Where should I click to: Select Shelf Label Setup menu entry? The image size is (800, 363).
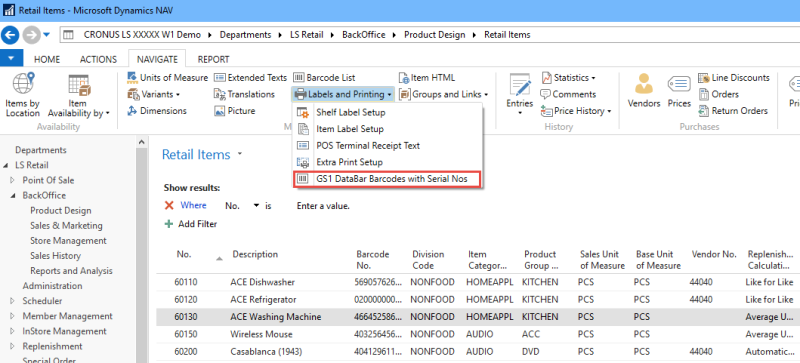point(387,112)
